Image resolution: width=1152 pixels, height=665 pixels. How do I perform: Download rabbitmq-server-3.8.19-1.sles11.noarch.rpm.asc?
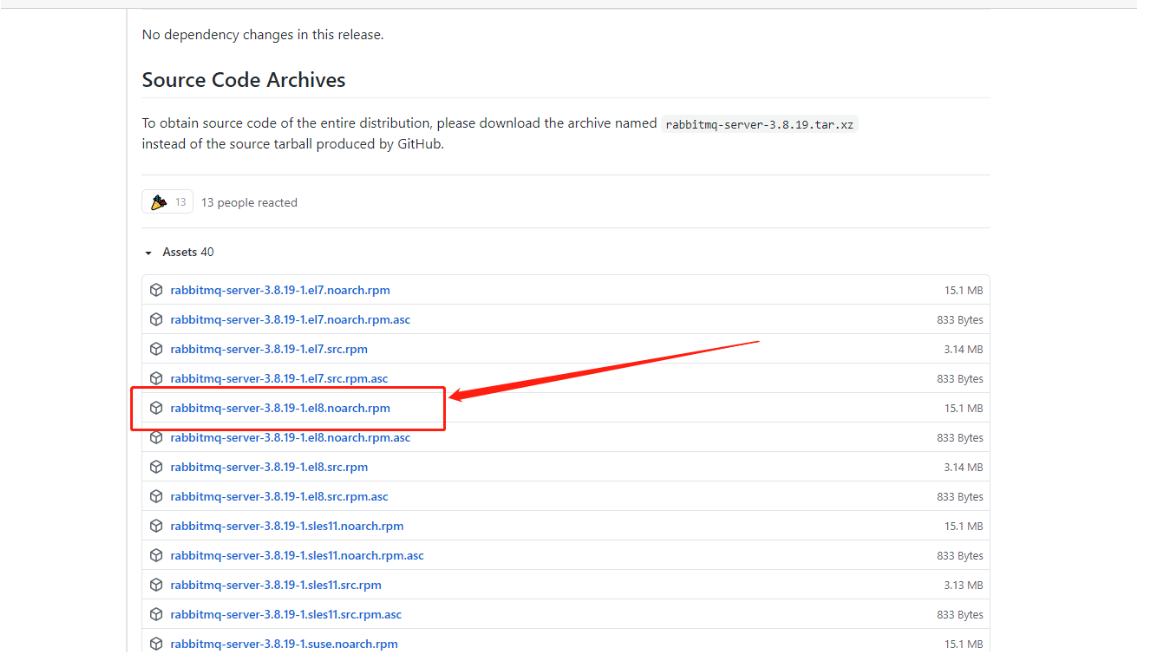[x=297, y=556]
